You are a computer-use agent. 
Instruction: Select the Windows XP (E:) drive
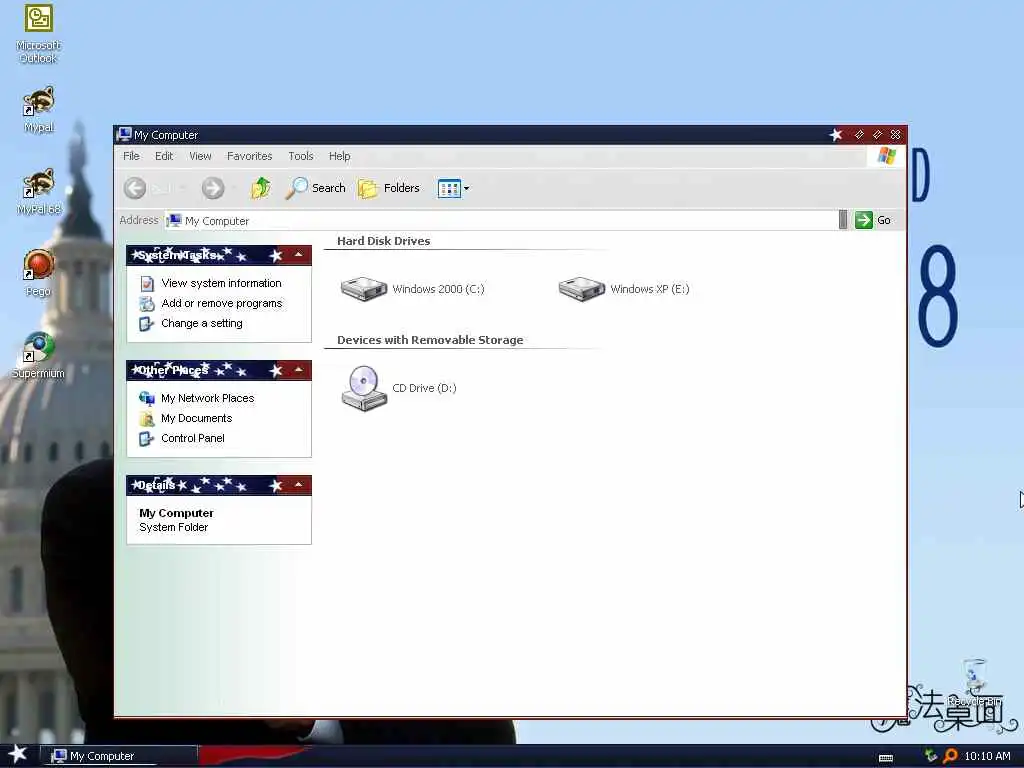tap(624, 289)
